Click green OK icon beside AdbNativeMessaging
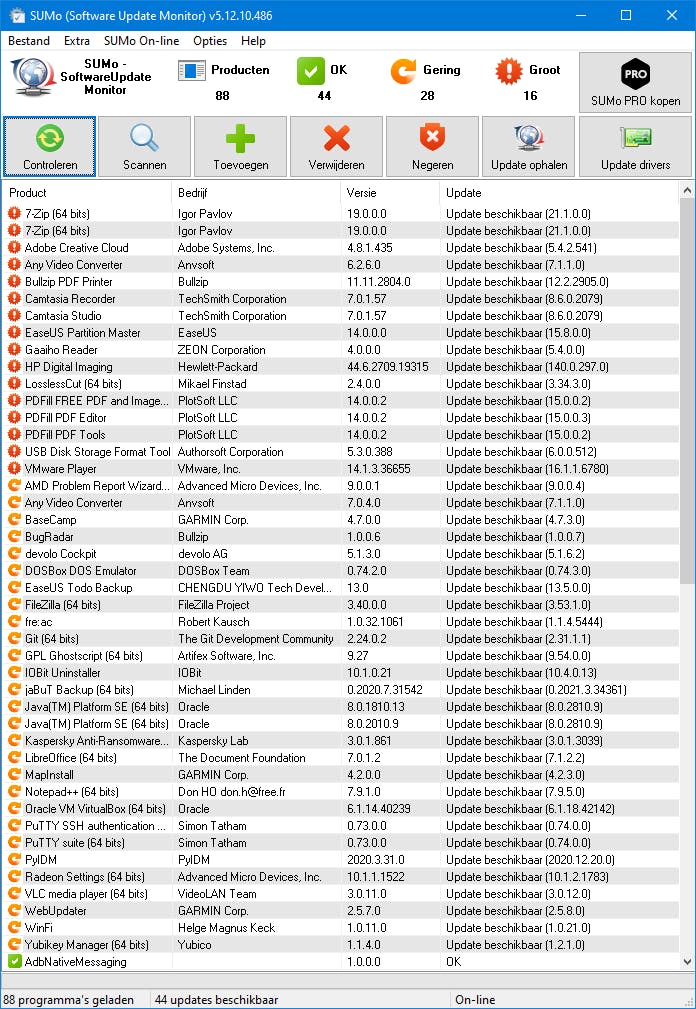Image resolution: width=696 pixels, height=1009 pixels. 14,961
